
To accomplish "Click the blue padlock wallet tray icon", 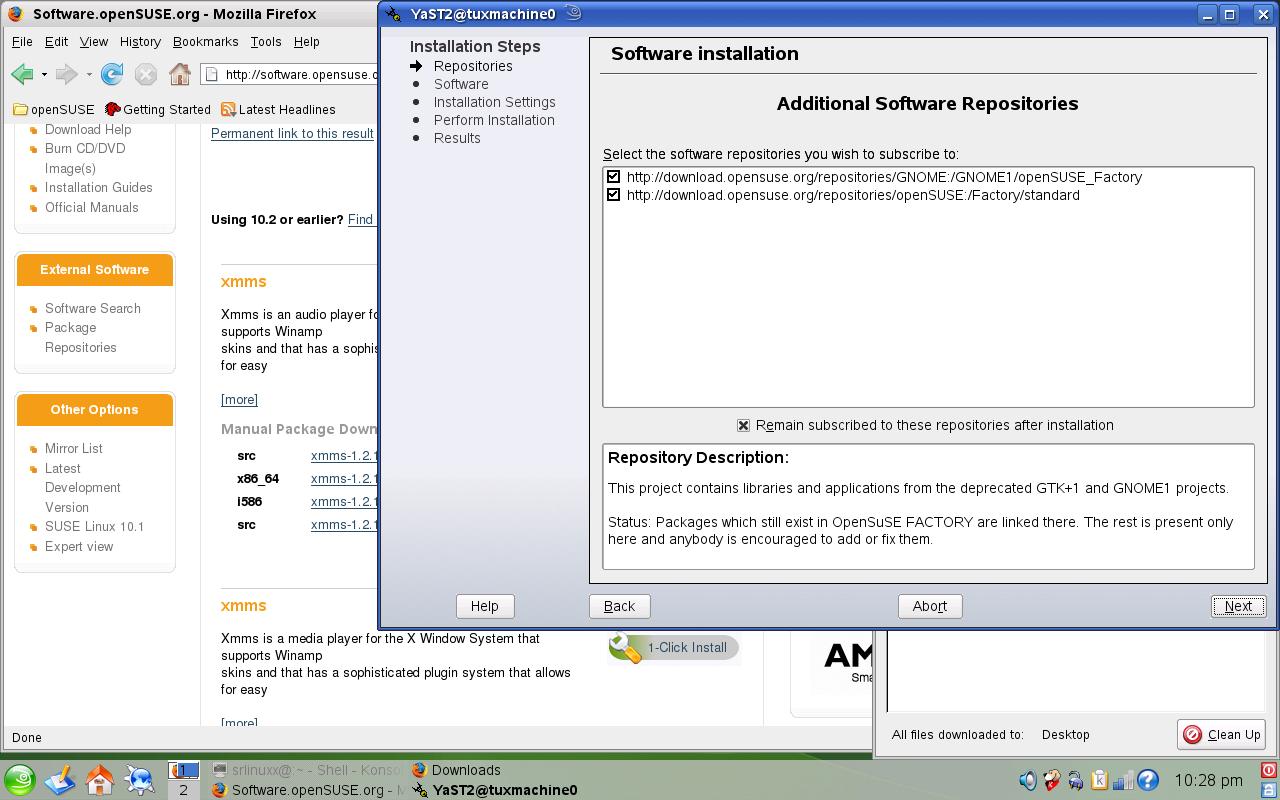I will pos(1075,780).
